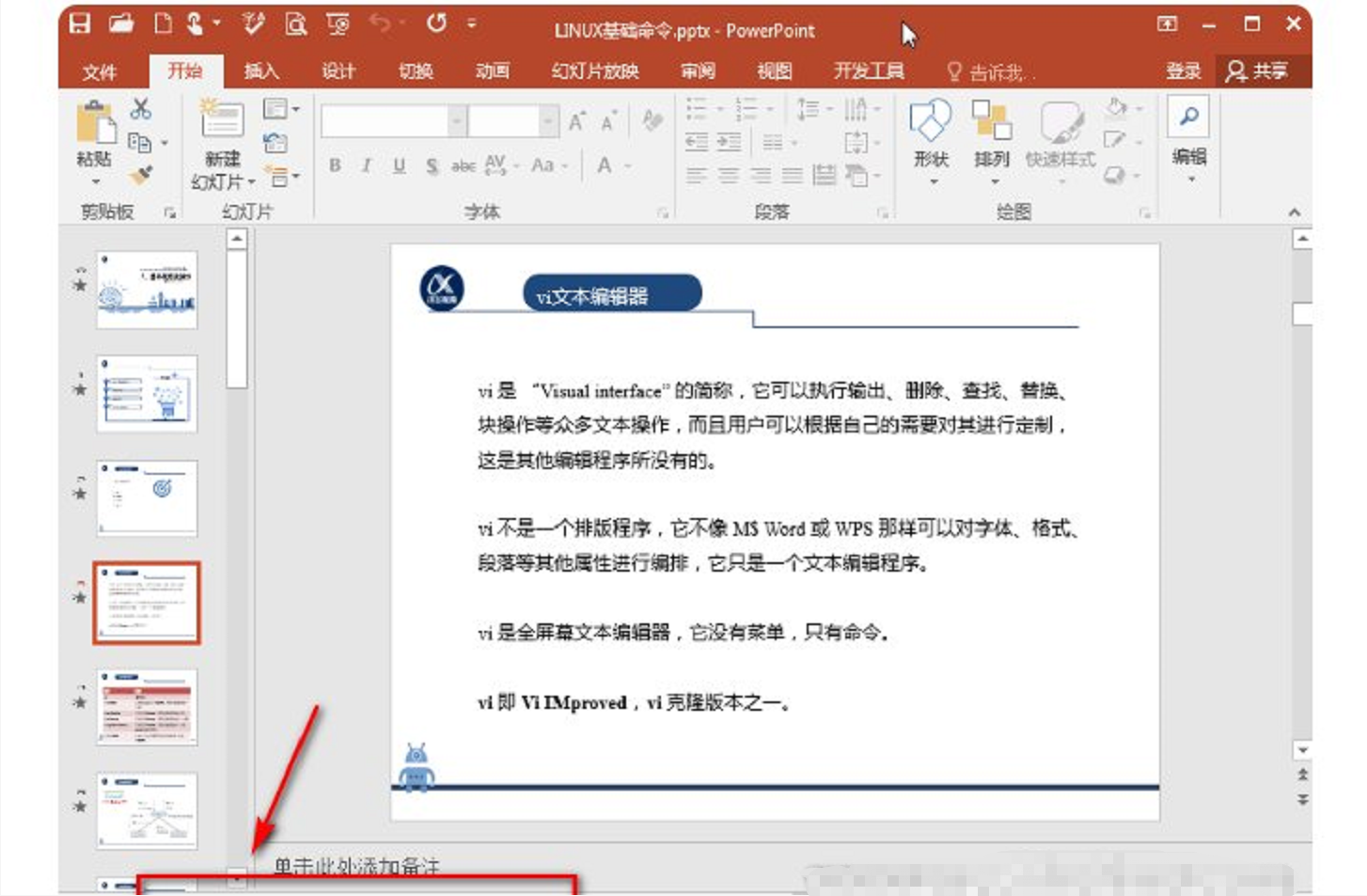Click the 排列 arrange icon
This screenshot has width=1367, height=896.
coord(992,121)
